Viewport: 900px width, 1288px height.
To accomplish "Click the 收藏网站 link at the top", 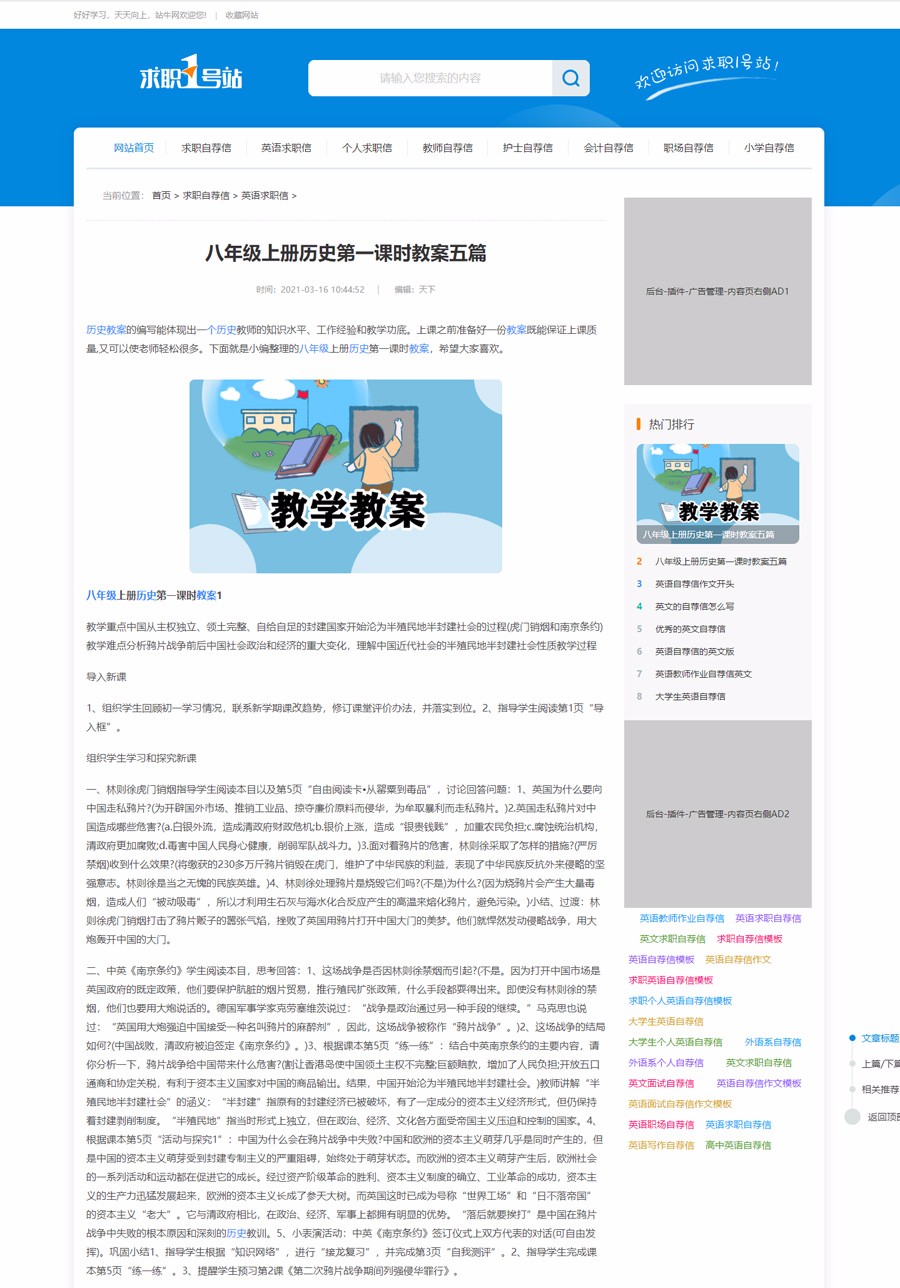I will coord(241,15).
